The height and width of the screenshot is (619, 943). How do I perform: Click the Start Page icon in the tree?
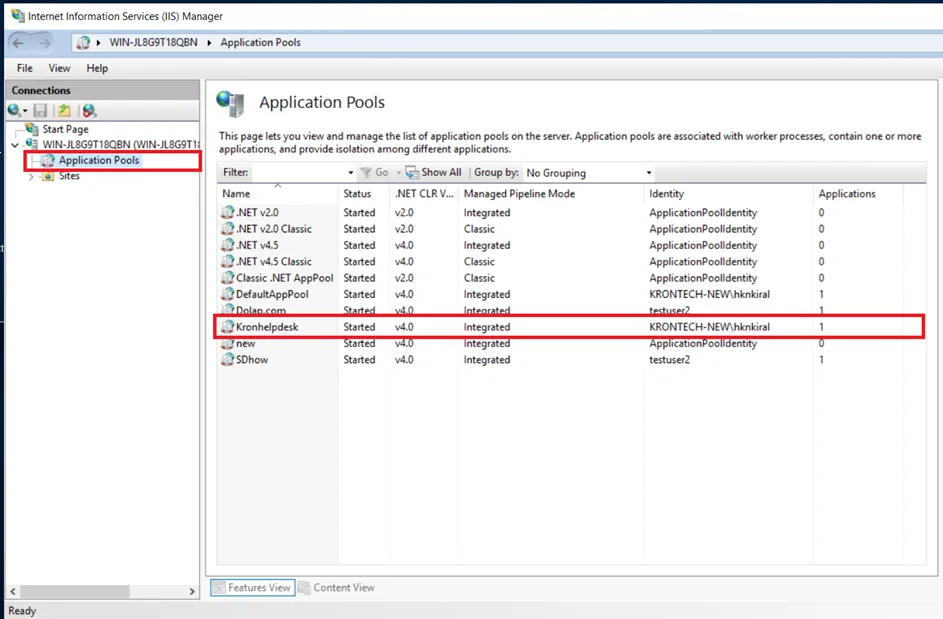(x=32, y=129)
